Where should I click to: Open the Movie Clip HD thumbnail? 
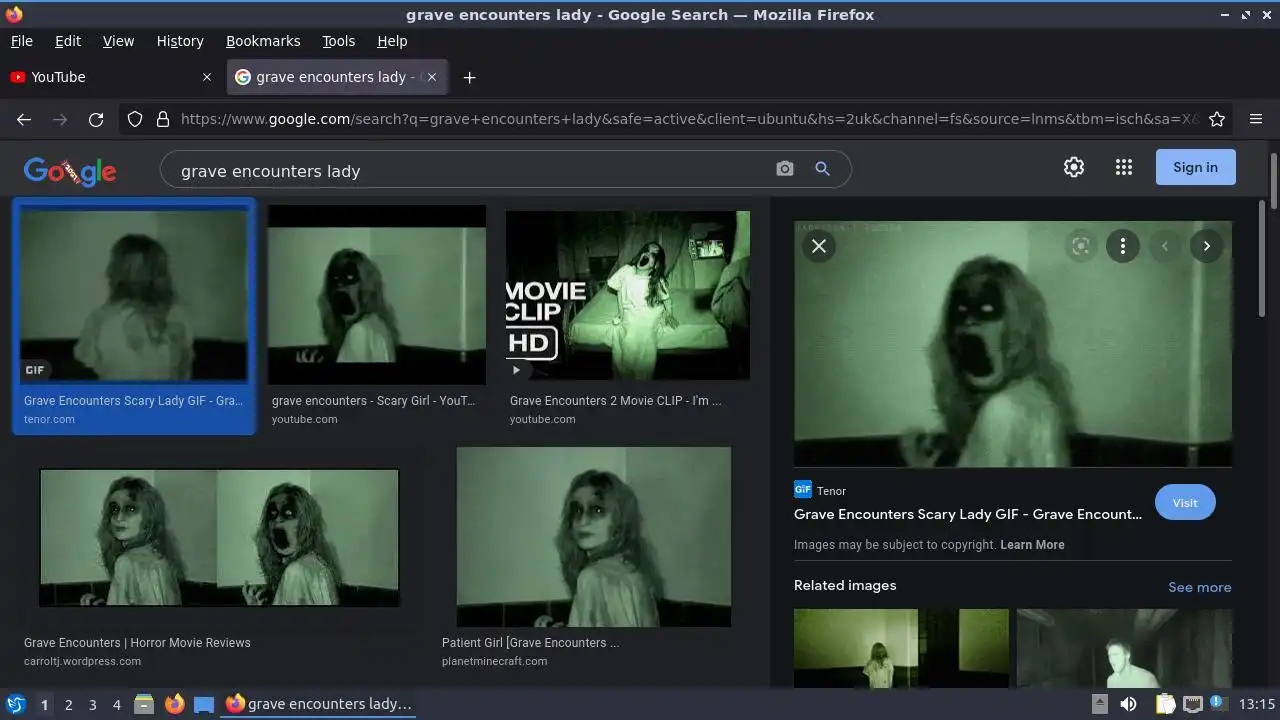click(628, 295)
